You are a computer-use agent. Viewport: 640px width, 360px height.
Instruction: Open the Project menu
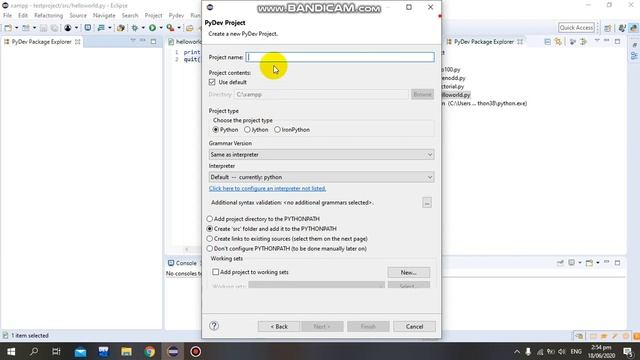(153, 16)
